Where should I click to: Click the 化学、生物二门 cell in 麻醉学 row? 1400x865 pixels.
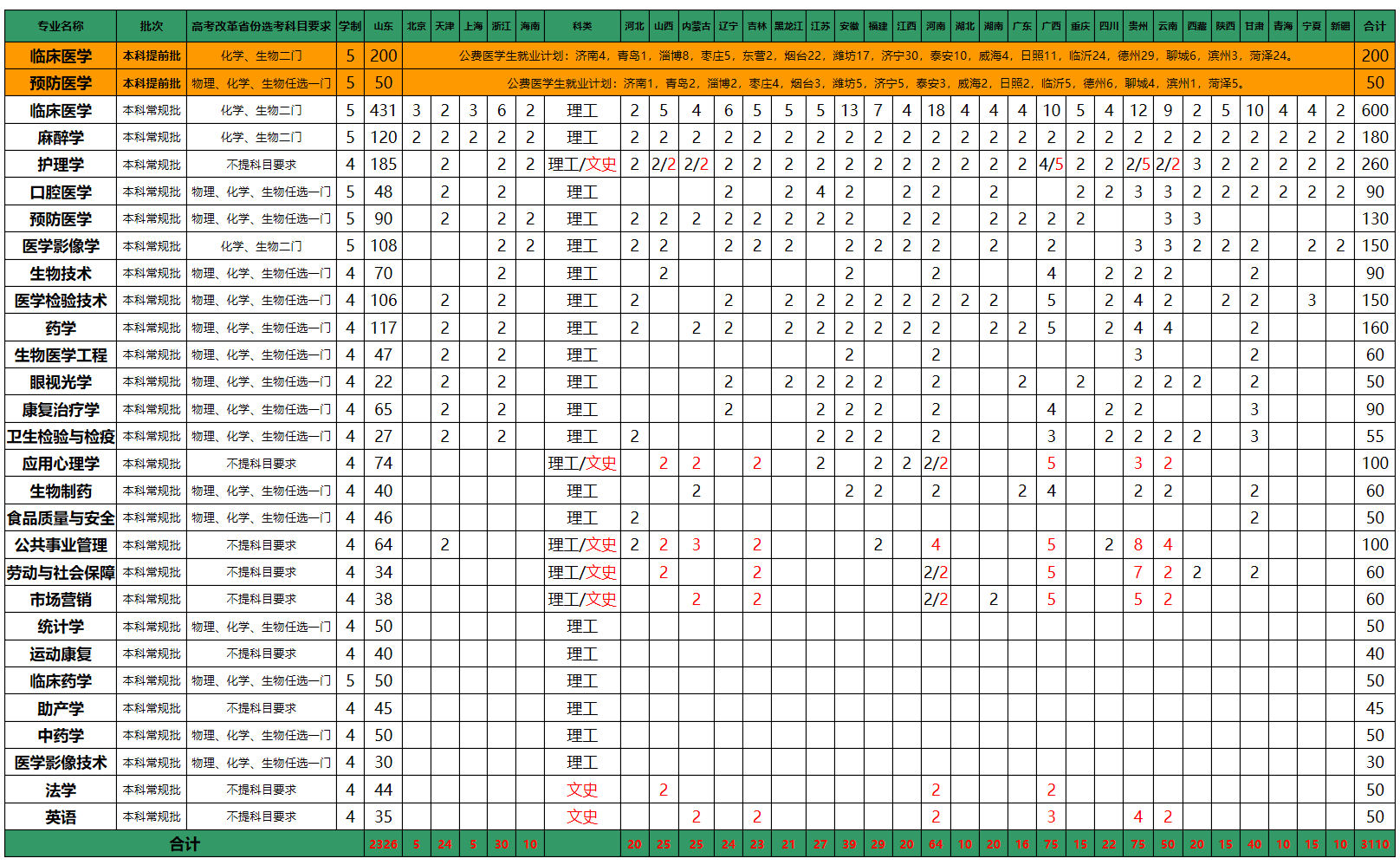262,137
